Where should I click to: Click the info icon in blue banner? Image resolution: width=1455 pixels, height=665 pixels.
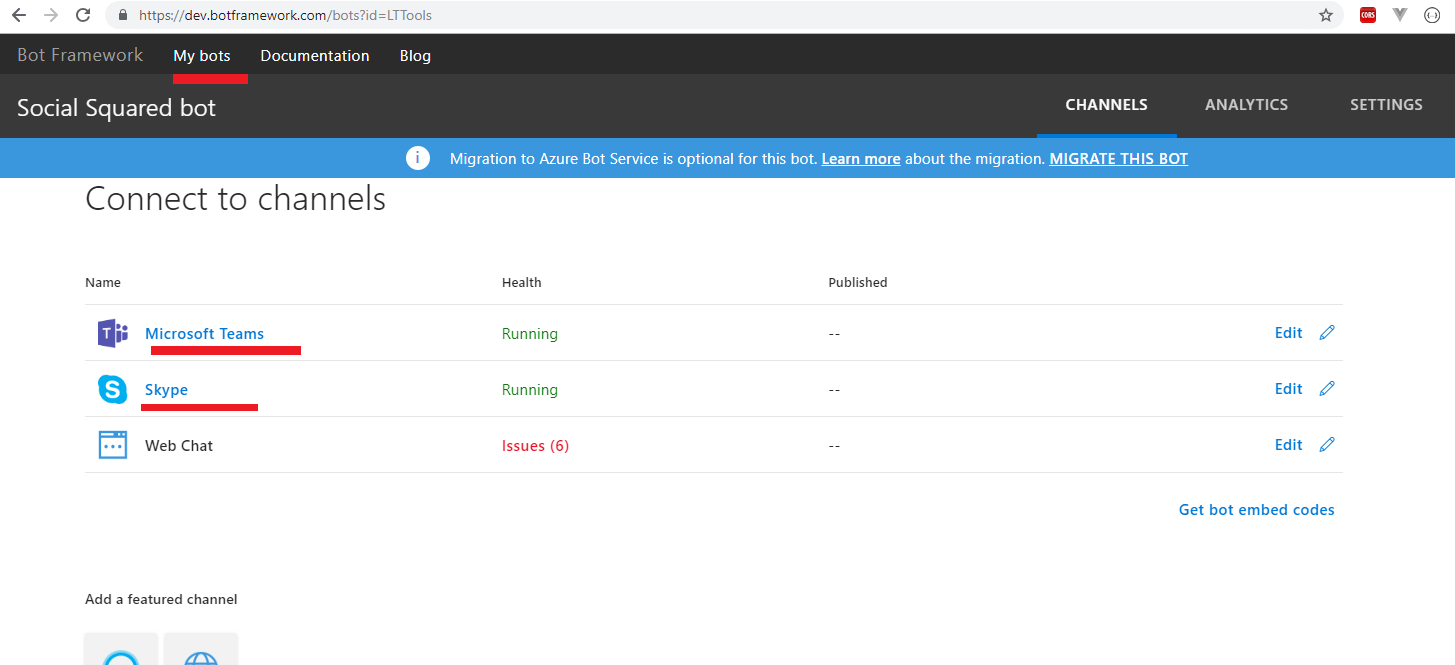pyautogui.click(x=417, y=158)
